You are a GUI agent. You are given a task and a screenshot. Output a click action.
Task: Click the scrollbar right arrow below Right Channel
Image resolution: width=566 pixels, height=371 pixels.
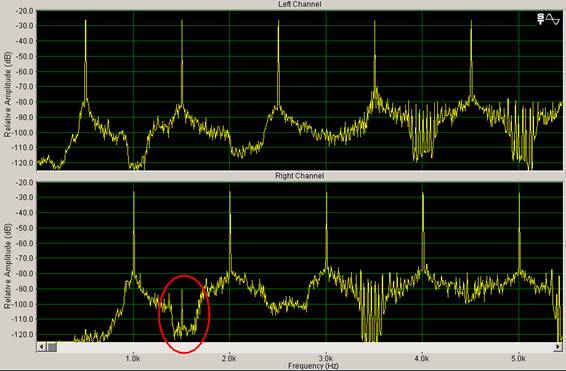[558, 347]
